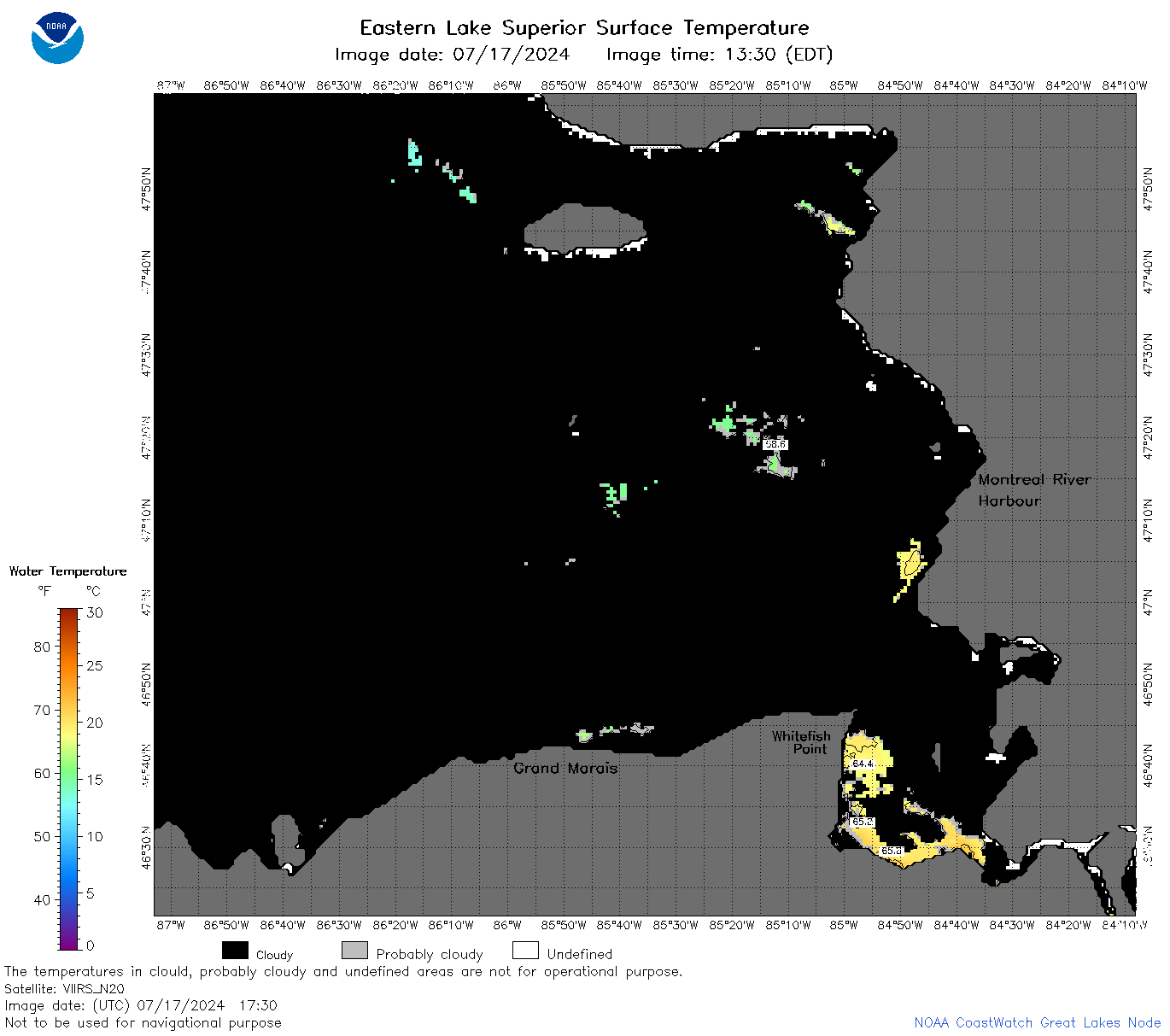Click the 46°50'N label on the left axis
1170x1036 pixels.
coord(146,684)
